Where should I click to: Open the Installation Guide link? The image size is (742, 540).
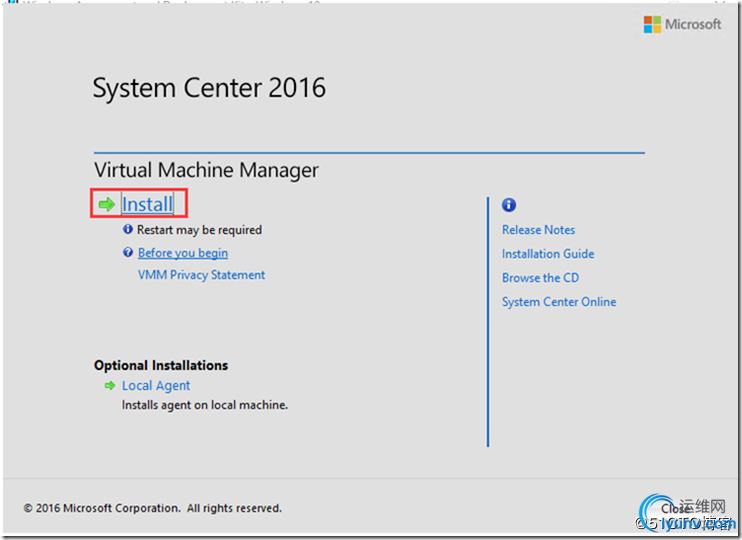coord(548,254)
